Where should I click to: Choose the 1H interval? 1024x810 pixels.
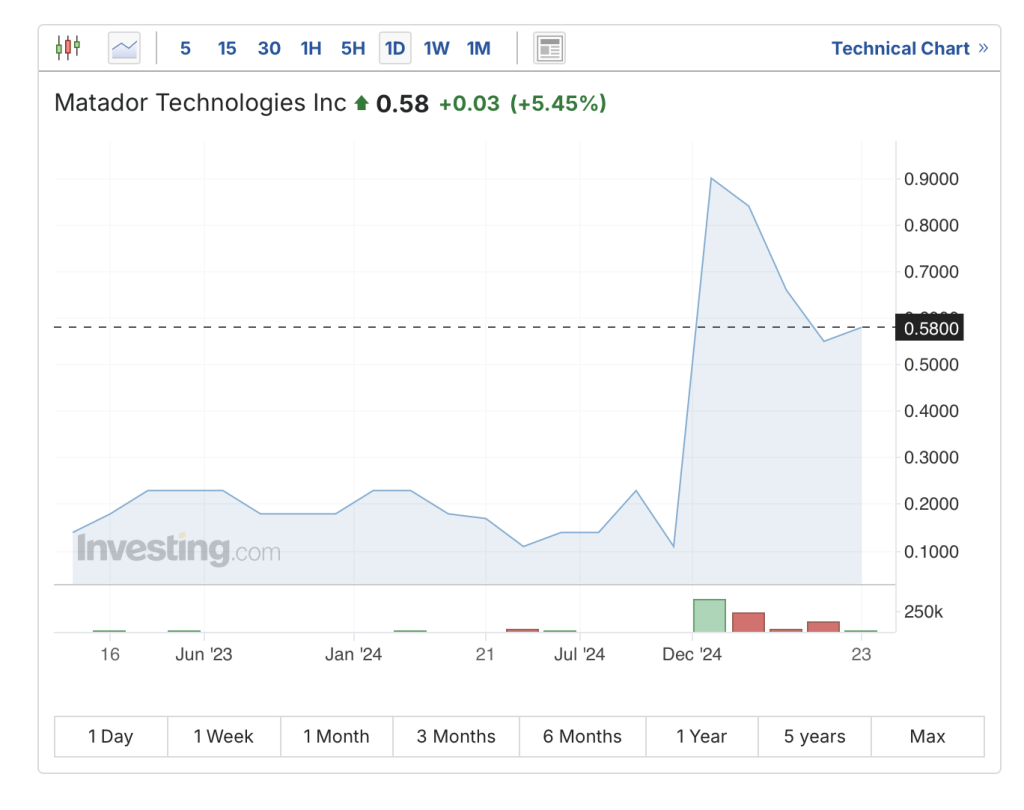[x=311, y=48]
